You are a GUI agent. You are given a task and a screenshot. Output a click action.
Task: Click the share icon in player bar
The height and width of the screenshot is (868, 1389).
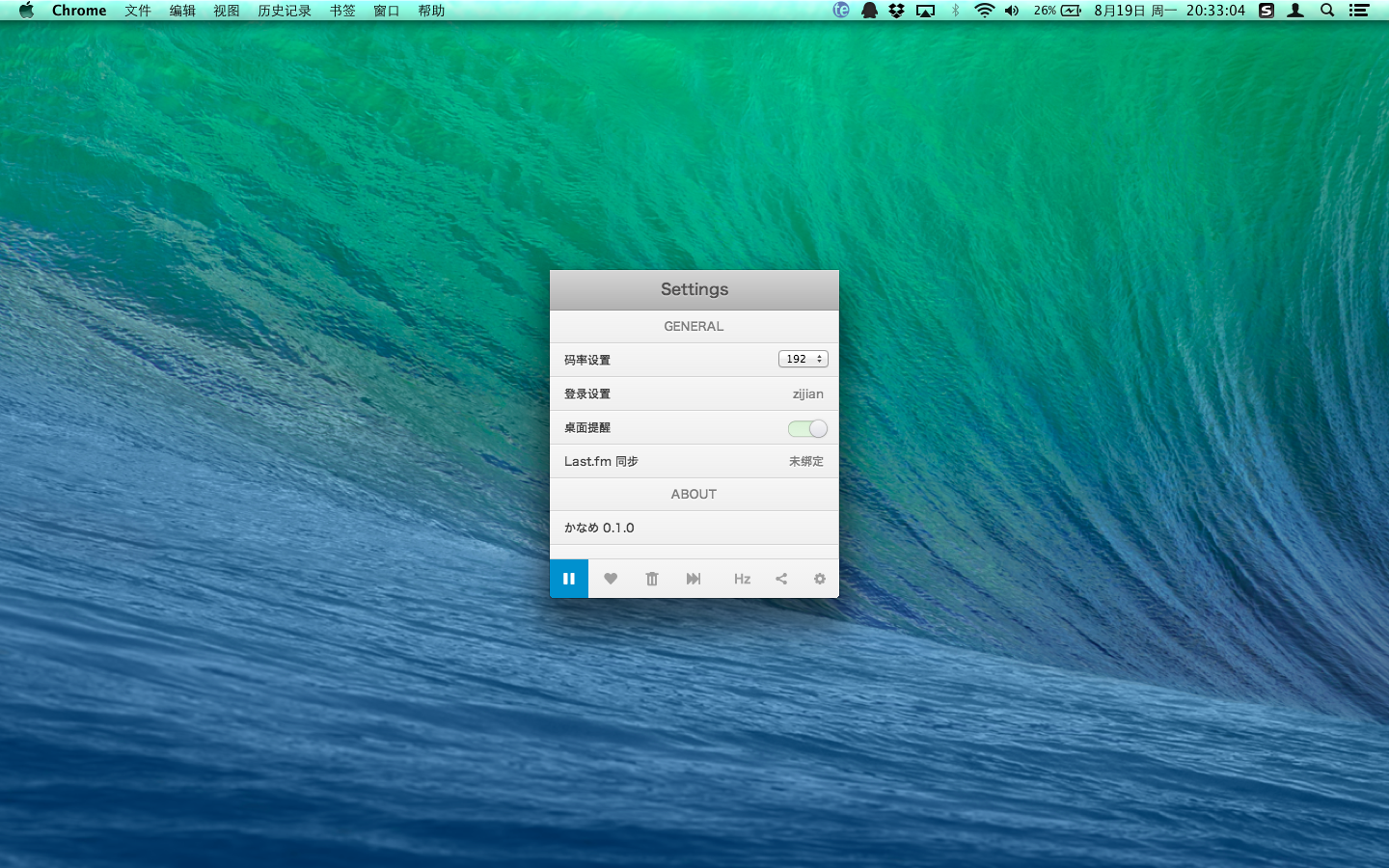point(781,579)
